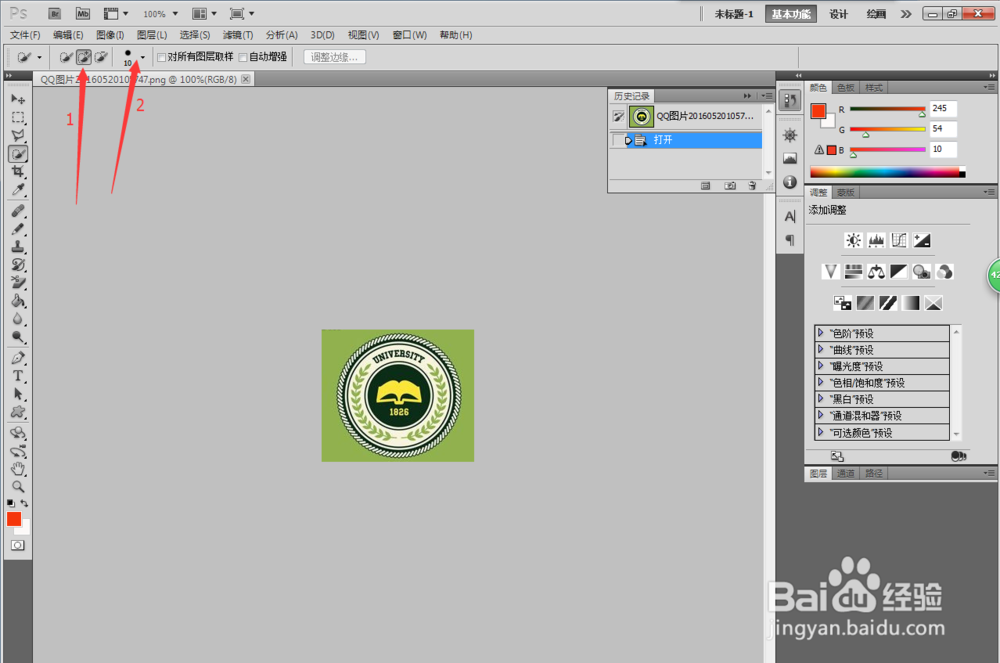Switch to the 绘画 workspace
Image resolution: width=1000 pixels, height=663 pixels.
876,13
